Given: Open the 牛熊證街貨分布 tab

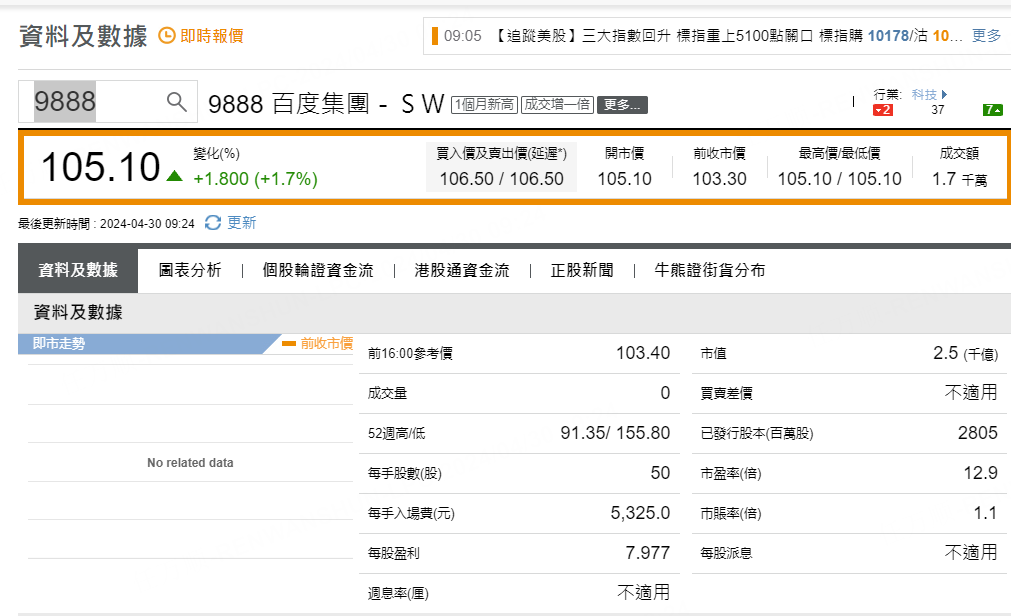Looking at the screenshot, I should point(710,270).
